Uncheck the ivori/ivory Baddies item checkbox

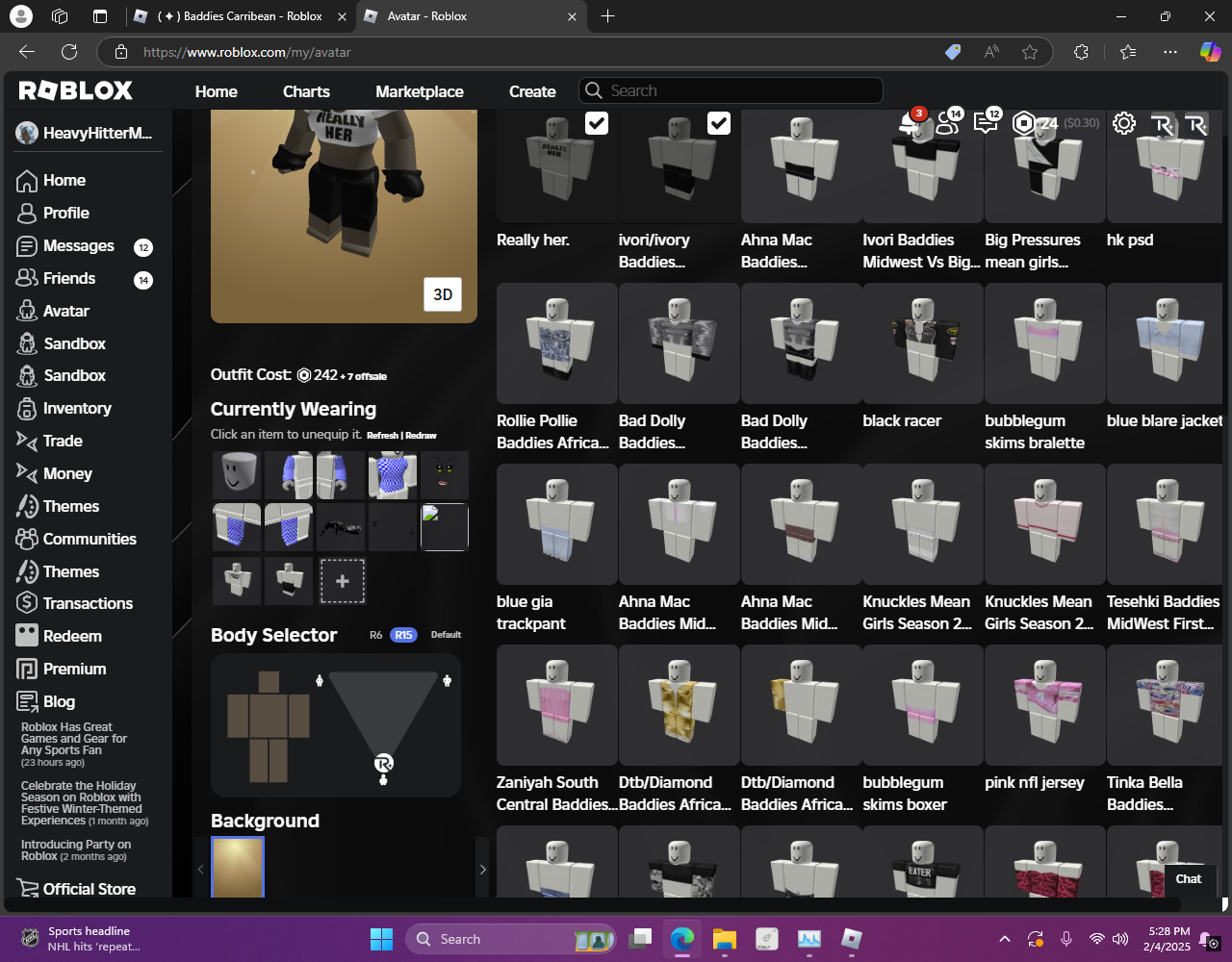719,123
